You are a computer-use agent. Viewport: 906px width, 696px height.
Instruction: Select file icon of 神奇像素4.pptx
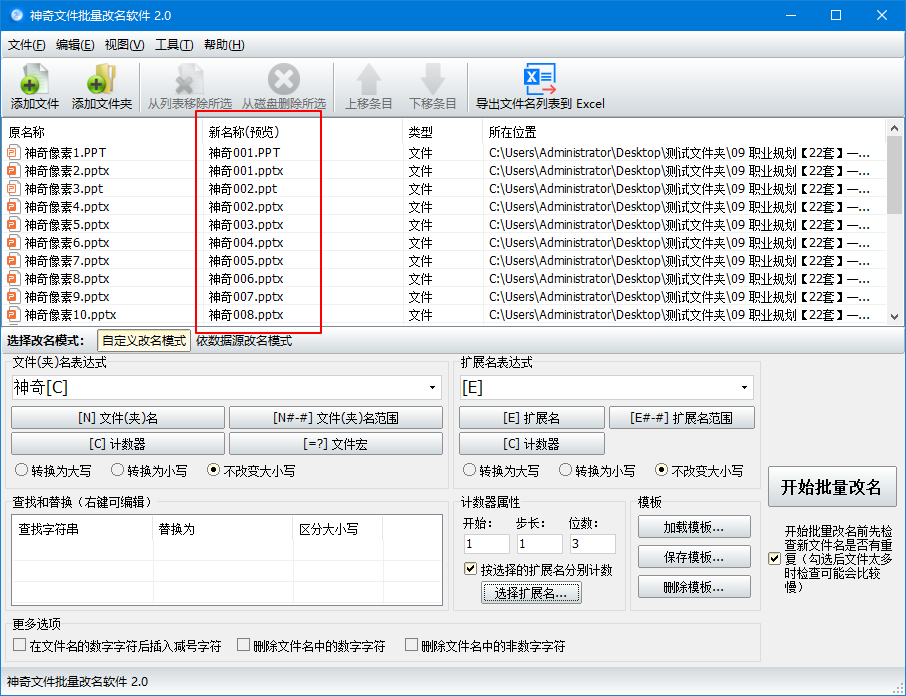[x=13, y=206]
